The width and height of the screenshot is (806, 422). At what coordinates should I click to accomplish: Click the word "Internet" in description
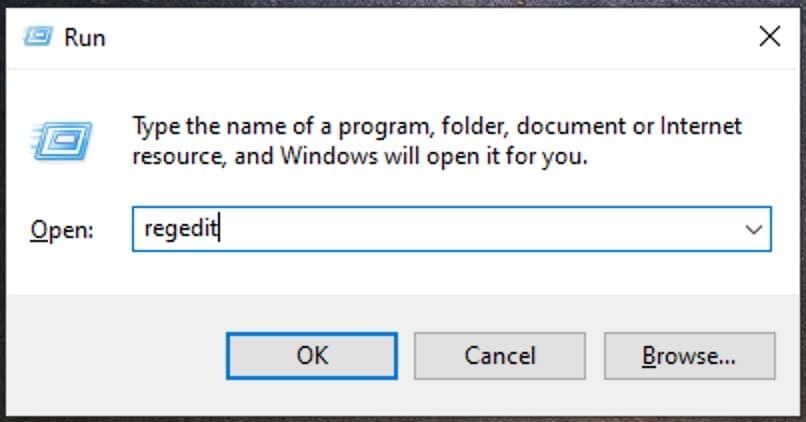point(698,127)
